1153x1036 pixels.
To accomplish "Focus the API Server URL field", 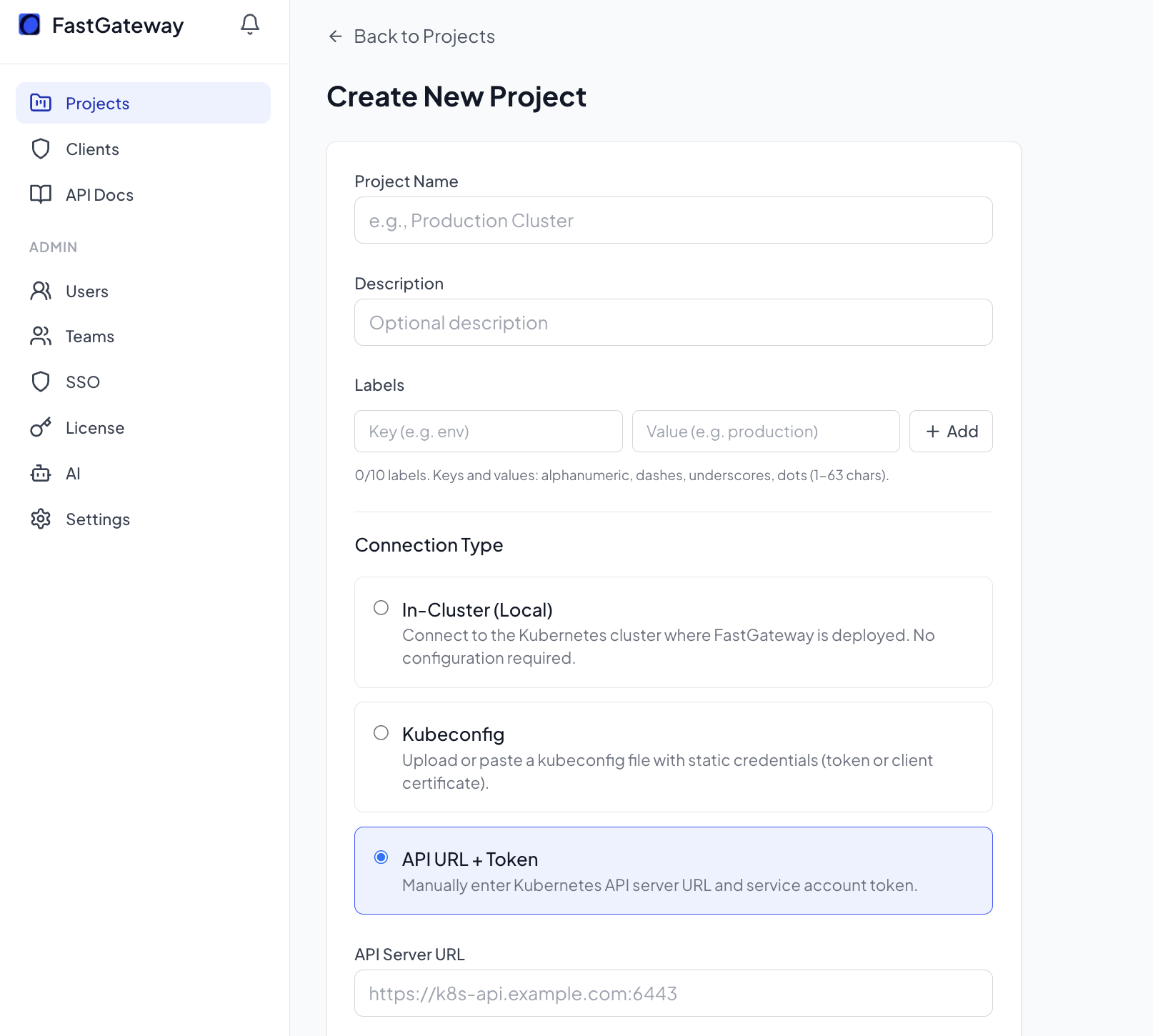I will click(673, 993).
